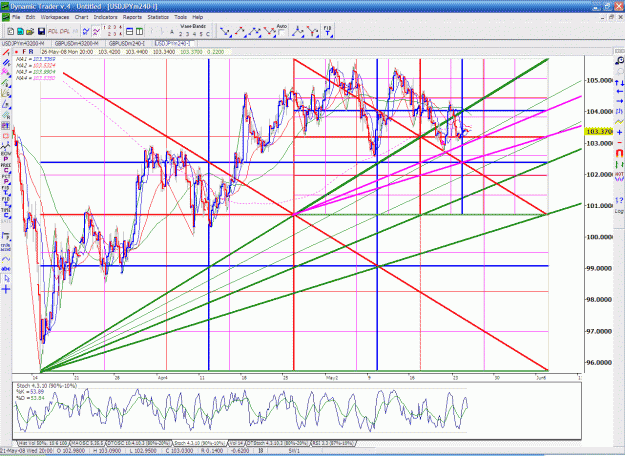Open the Reports menu
Viewport: 625px width, 456px height.
[132, 17]
